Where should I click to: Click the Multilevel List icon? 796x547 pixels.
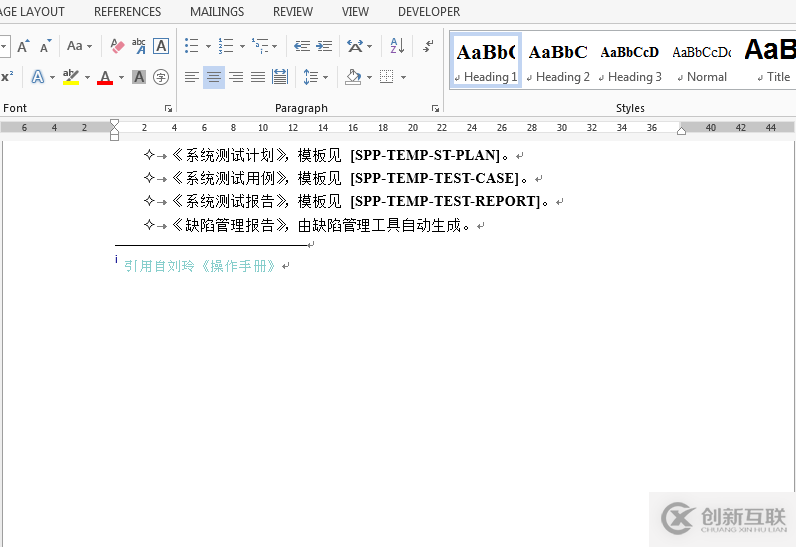click(x=260, y=46)
